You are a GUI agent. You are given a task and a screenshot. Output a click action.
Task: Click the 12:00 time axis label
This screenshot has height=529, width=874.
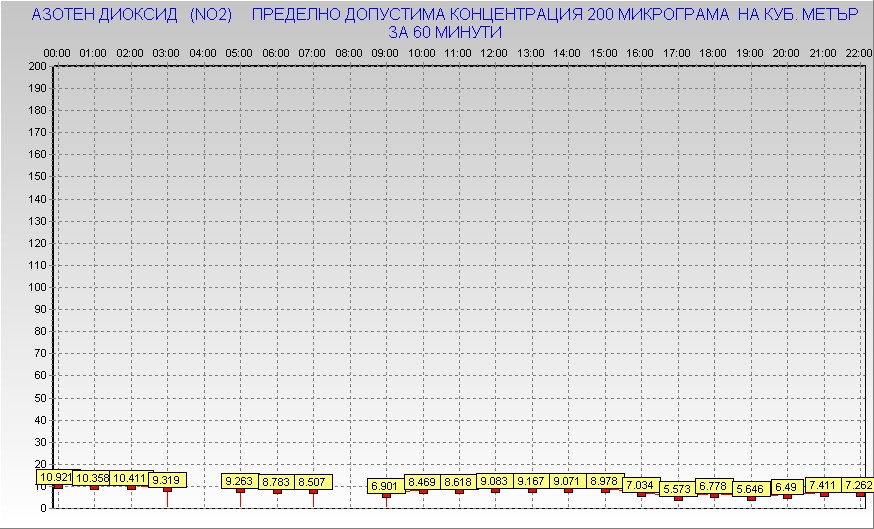pos(494,53)
